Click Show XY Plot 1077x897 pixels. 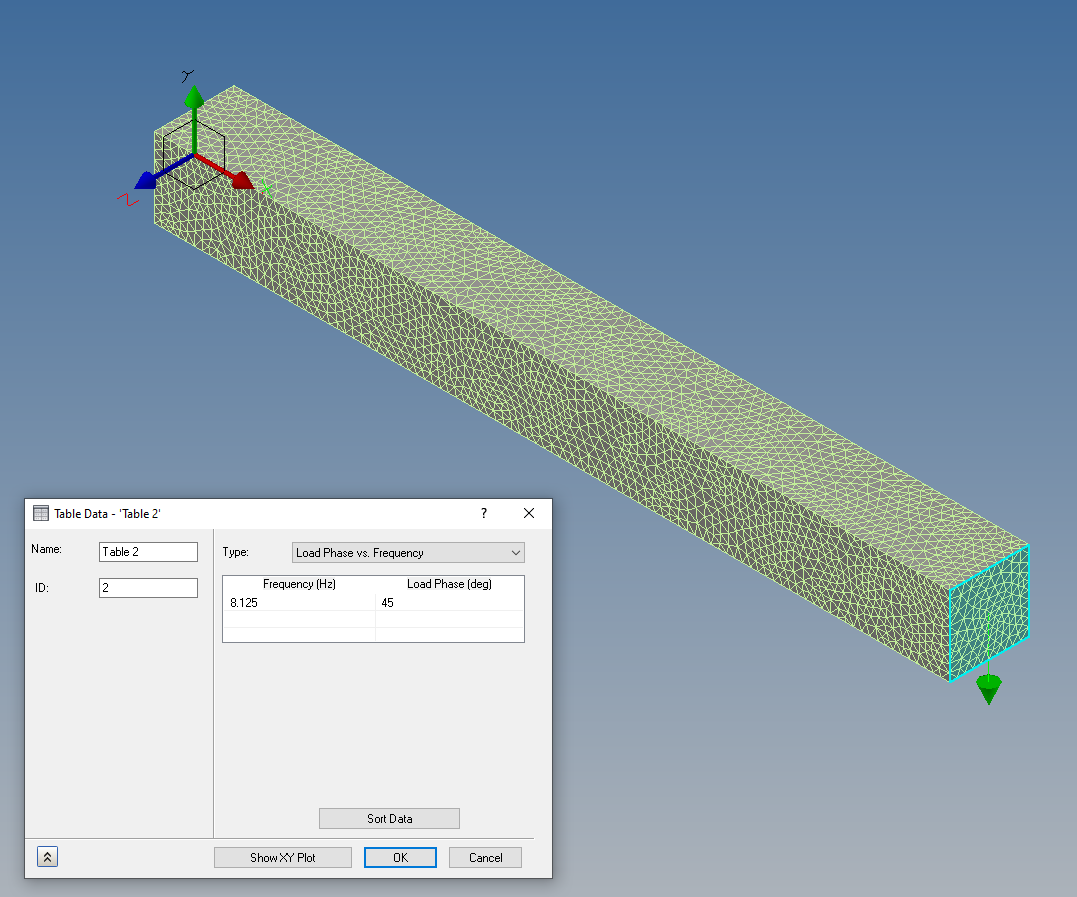[x=282, y=857]
